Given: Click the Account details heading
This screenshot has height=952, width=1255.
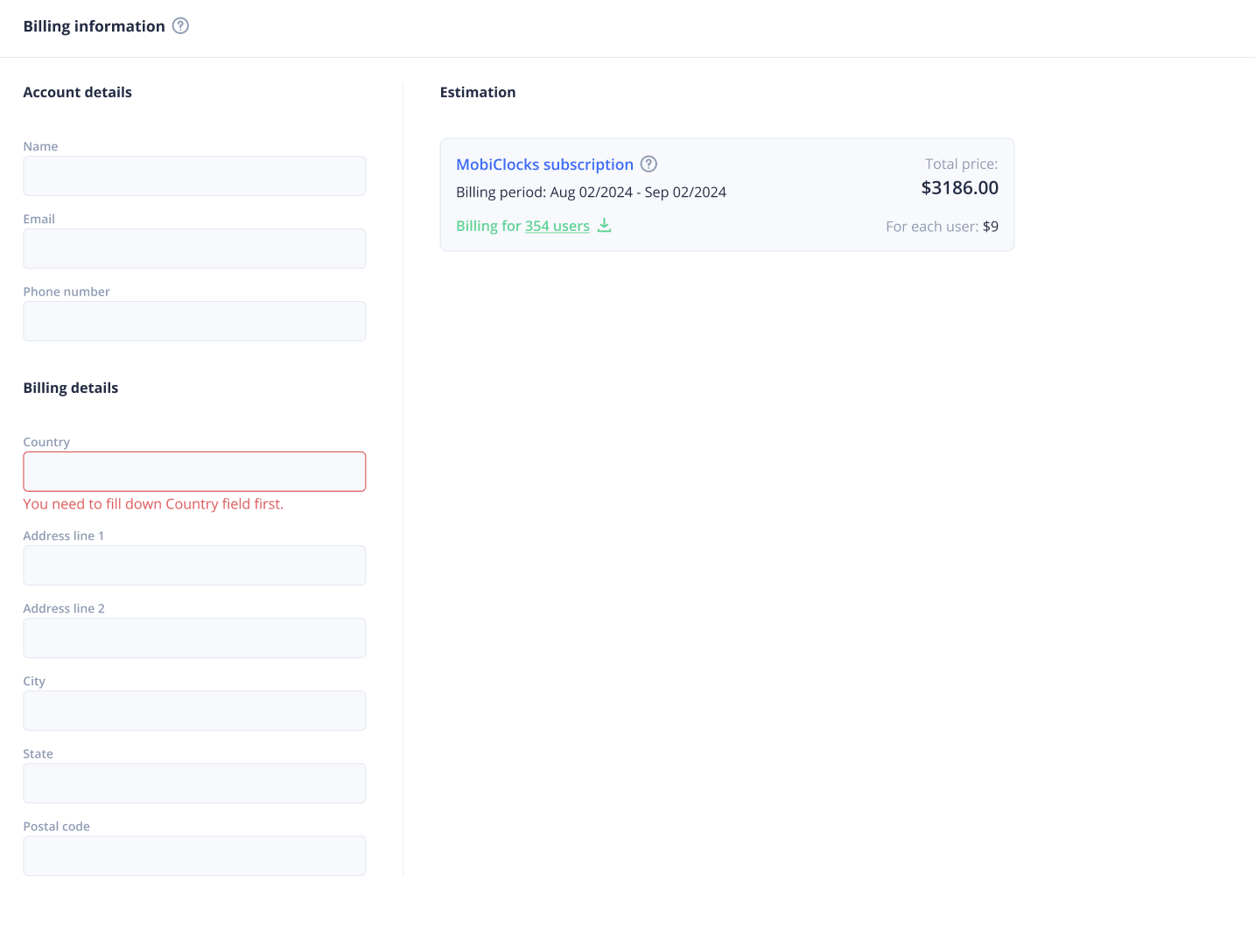Looking at the screenshot, I should click(77, 93).
